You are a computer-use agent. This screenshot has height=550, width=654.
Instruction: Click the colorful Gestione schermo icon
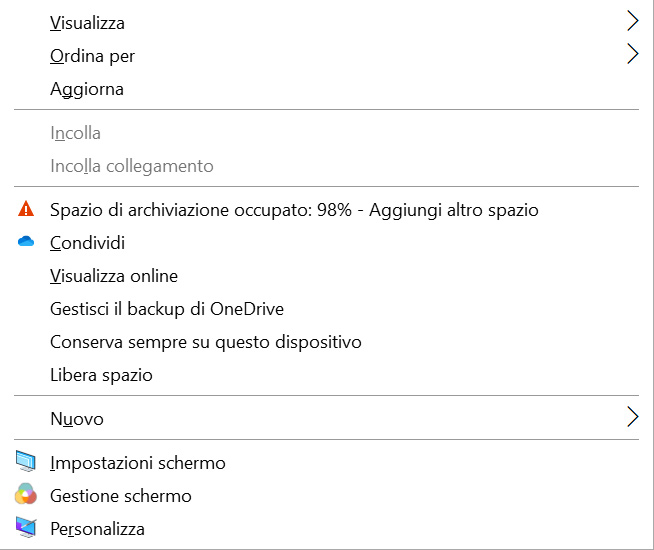point(26,496)
